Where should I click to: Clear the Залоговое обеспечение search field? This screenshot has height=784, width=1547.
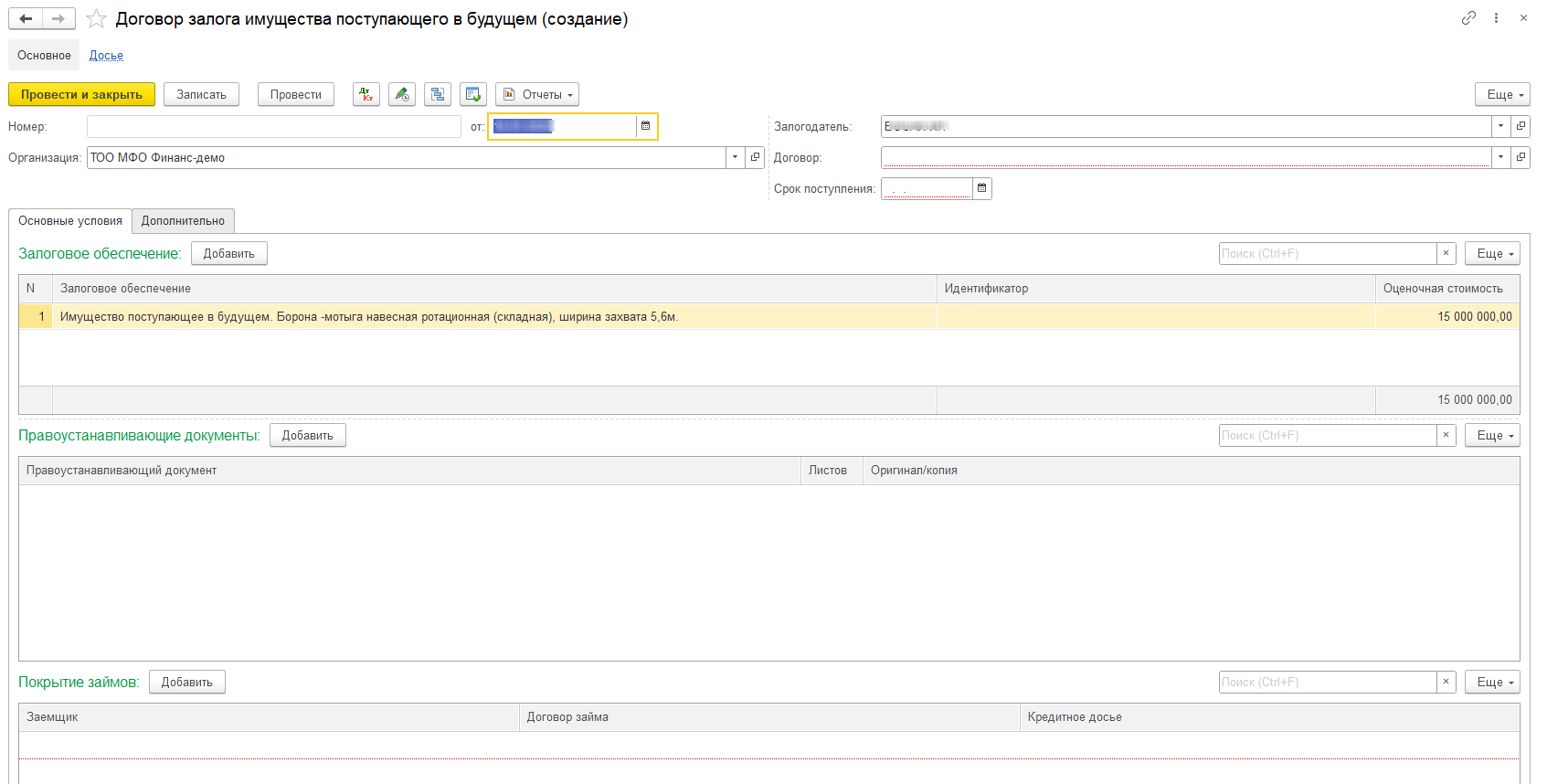1446,253
